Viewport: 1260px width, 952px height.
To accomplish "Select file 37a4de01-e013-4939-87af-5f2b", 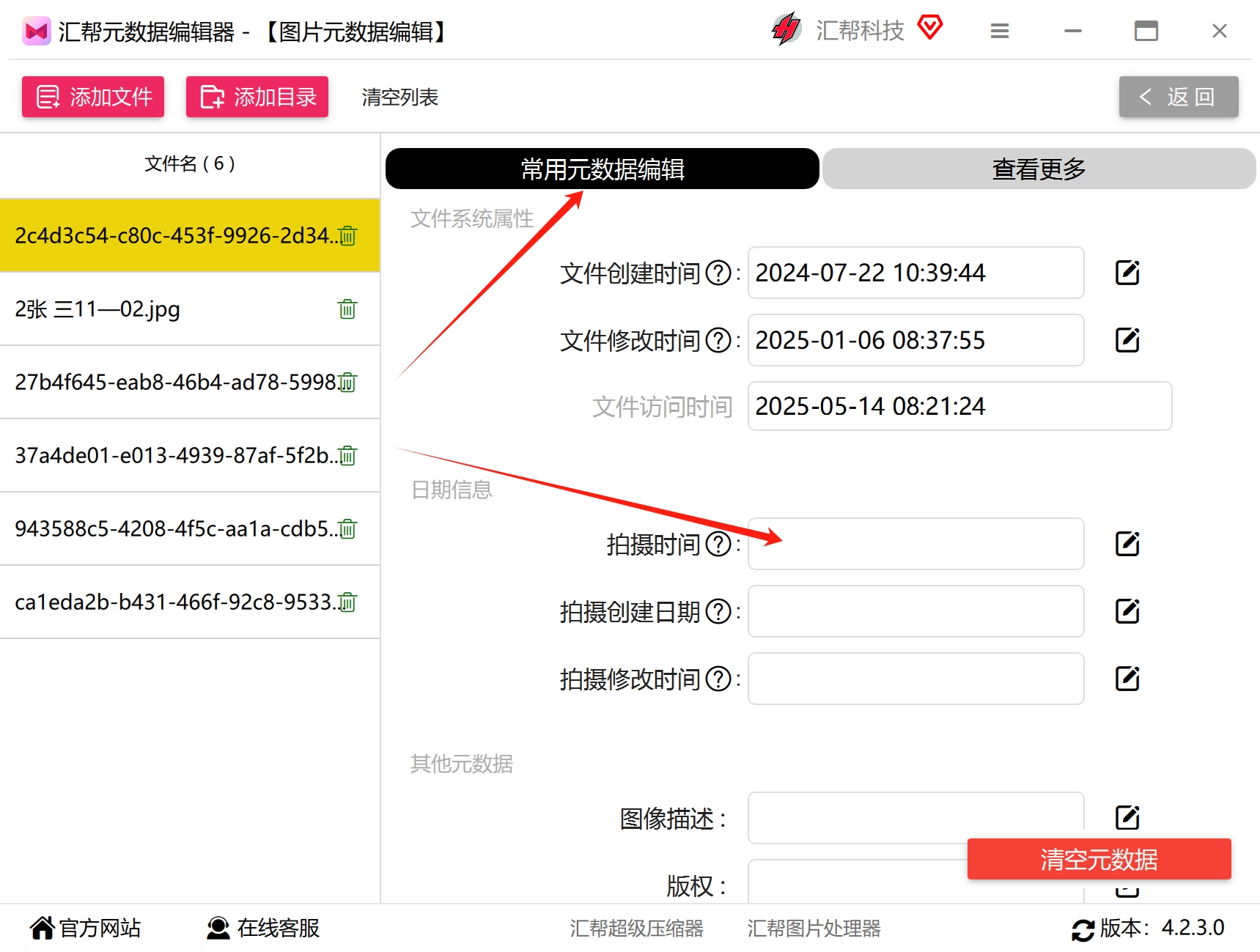I will point(190,456).
